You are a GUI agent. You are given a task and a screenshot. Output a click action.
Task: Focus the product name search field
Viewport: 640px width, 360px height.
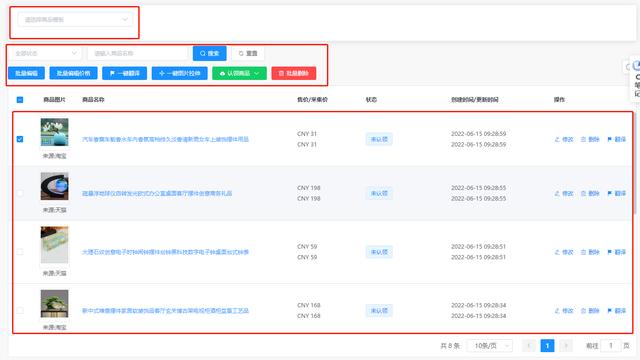(x=138, y=53)
